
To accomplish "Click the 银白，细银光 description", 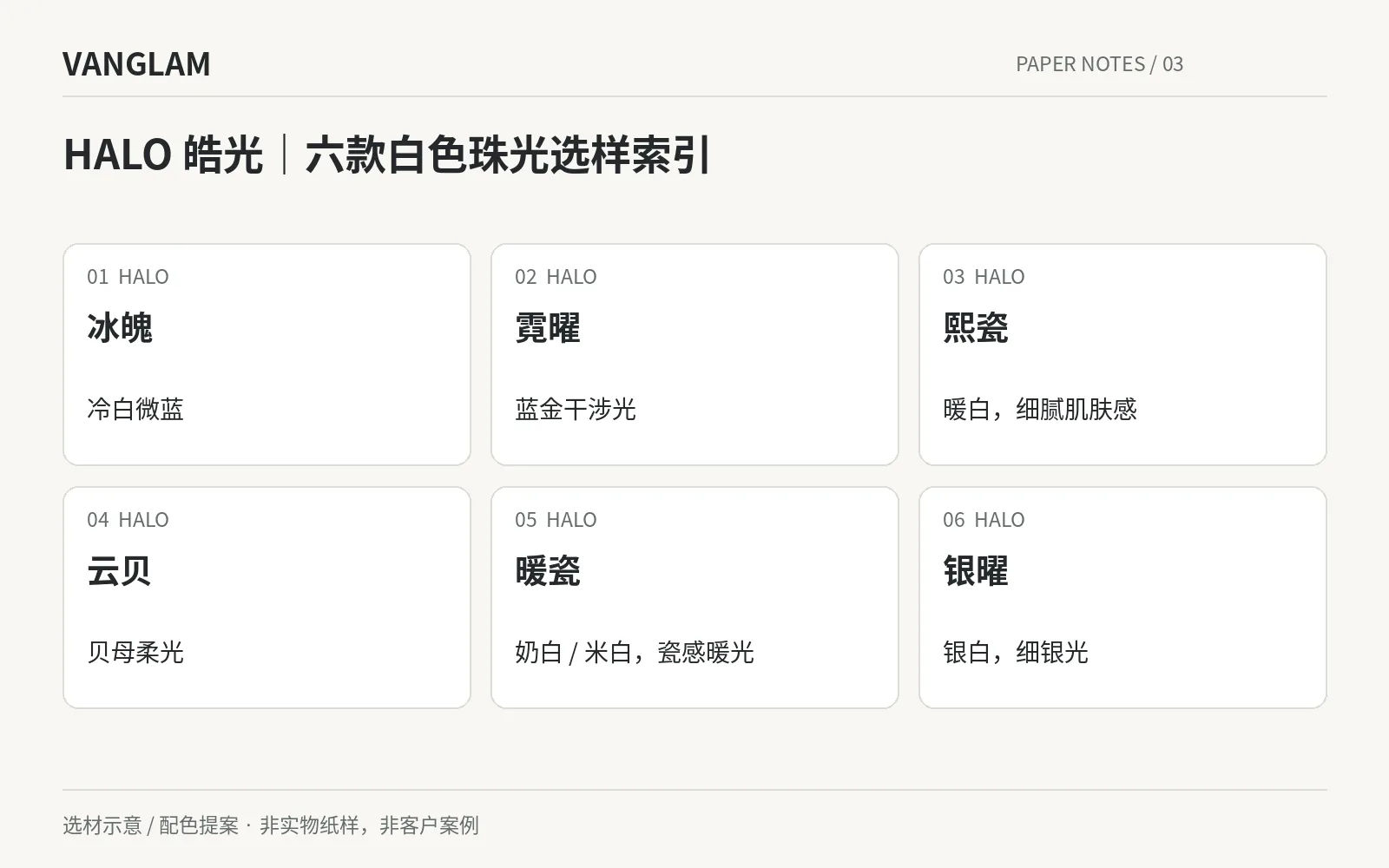I will 1016,652.
